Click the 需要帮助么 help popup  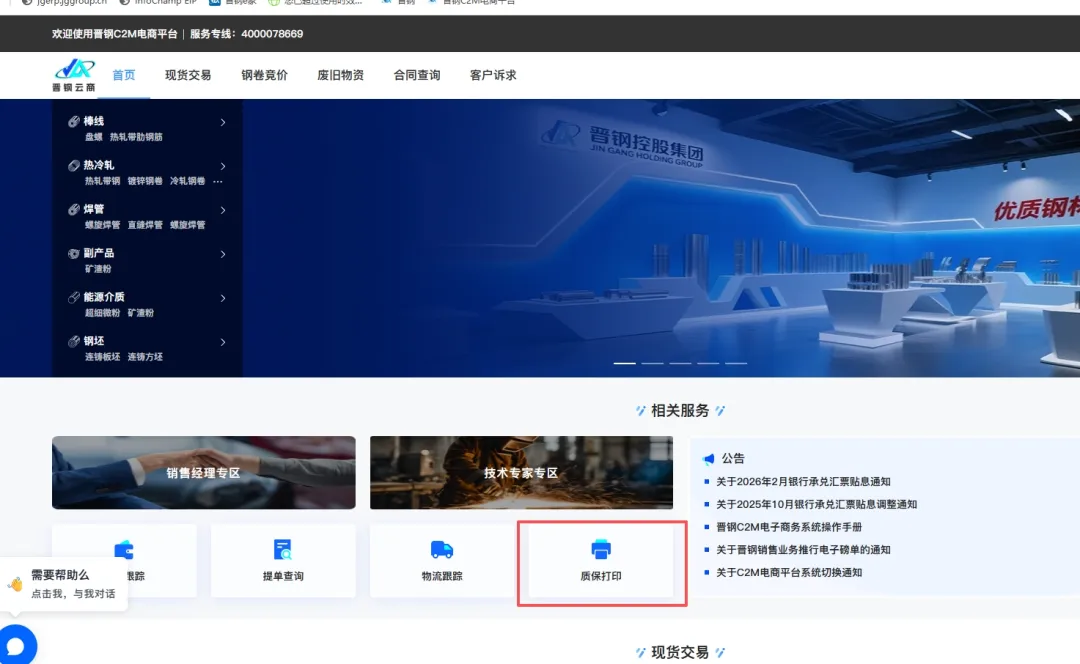click(x=64, y=584)
